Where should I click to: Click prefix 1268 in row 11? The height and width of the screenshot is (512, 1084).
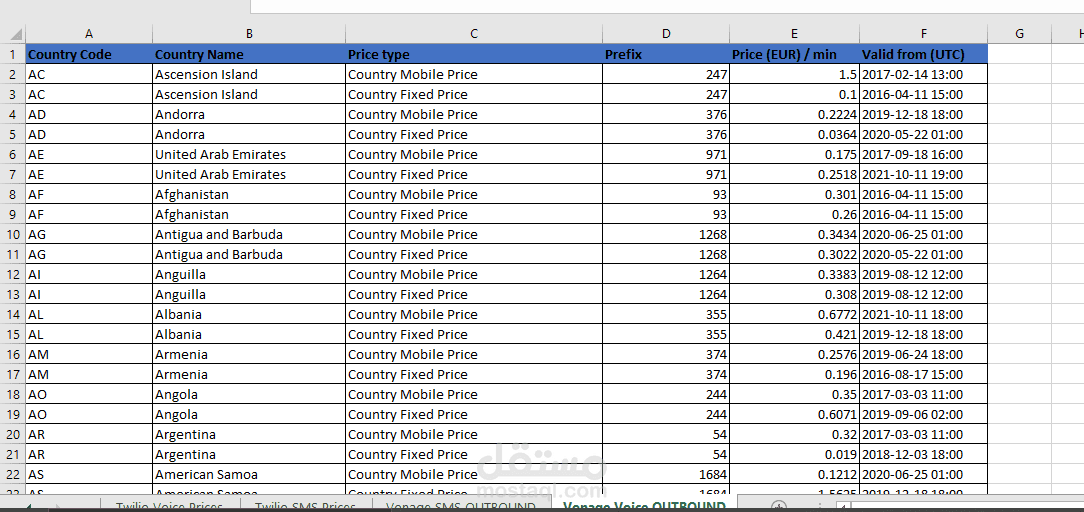pos(666,254)
